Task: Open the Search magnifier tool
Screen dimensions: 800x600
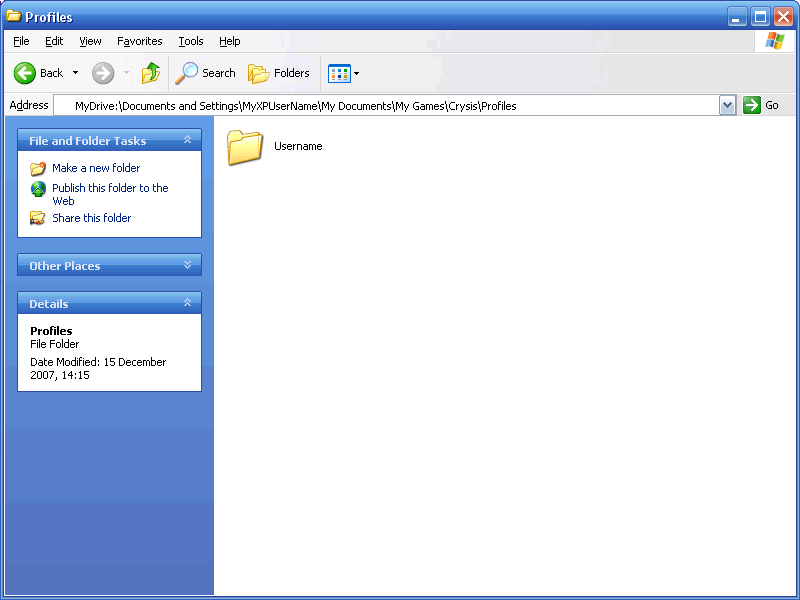Action: click(205, 73)
